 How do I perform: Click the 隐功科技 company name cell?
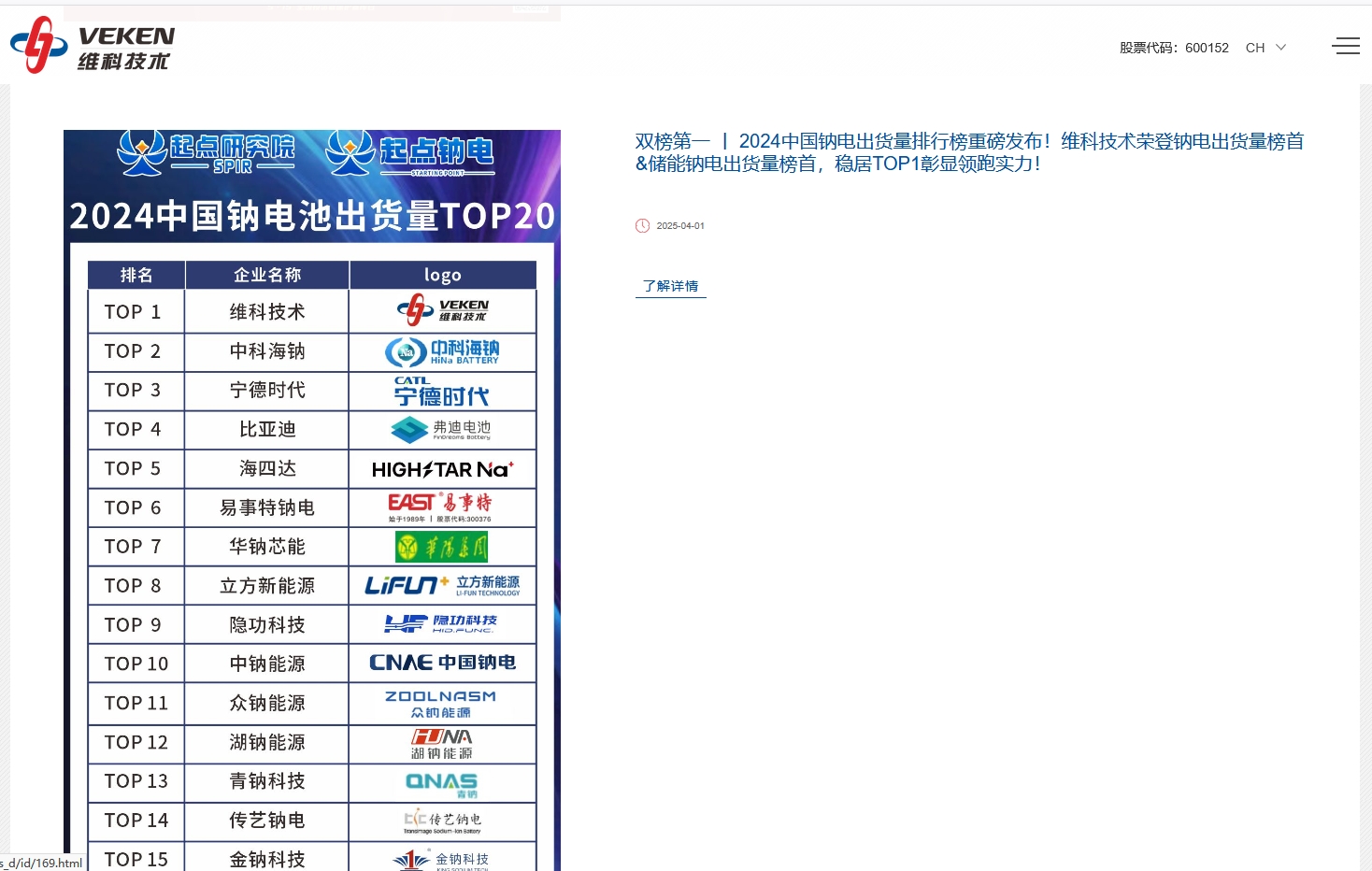pos(267,625)
